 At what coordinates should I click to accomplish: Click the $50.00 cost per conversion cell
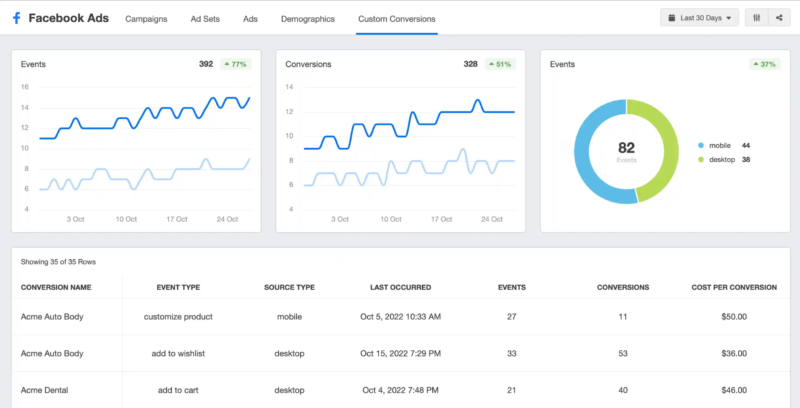tap(734, 317)
